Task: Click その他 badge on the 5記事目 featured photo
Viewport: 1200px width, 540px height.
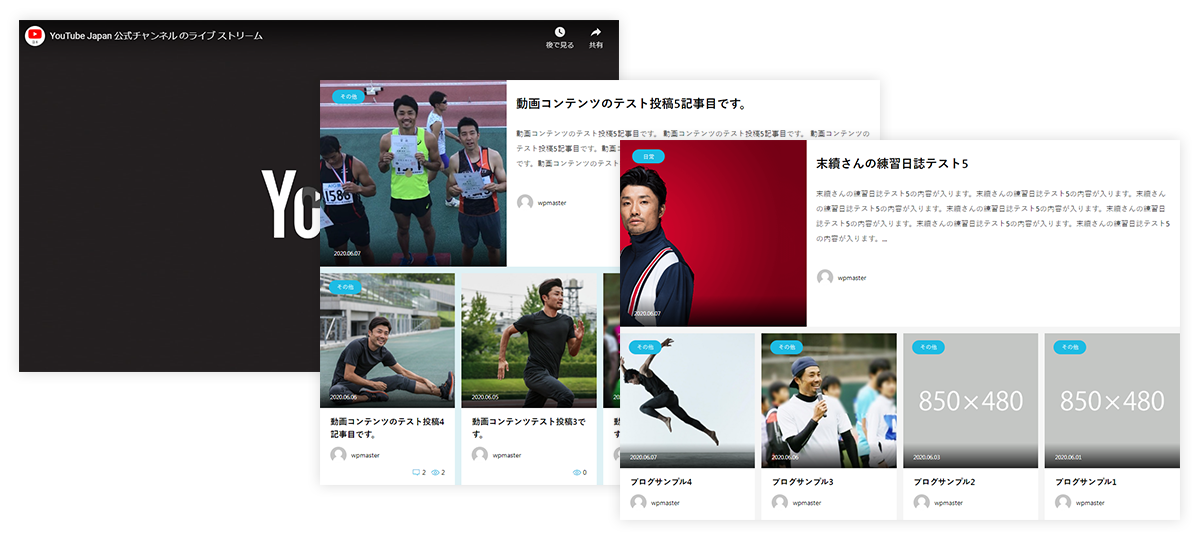Action: click(349, 96)
